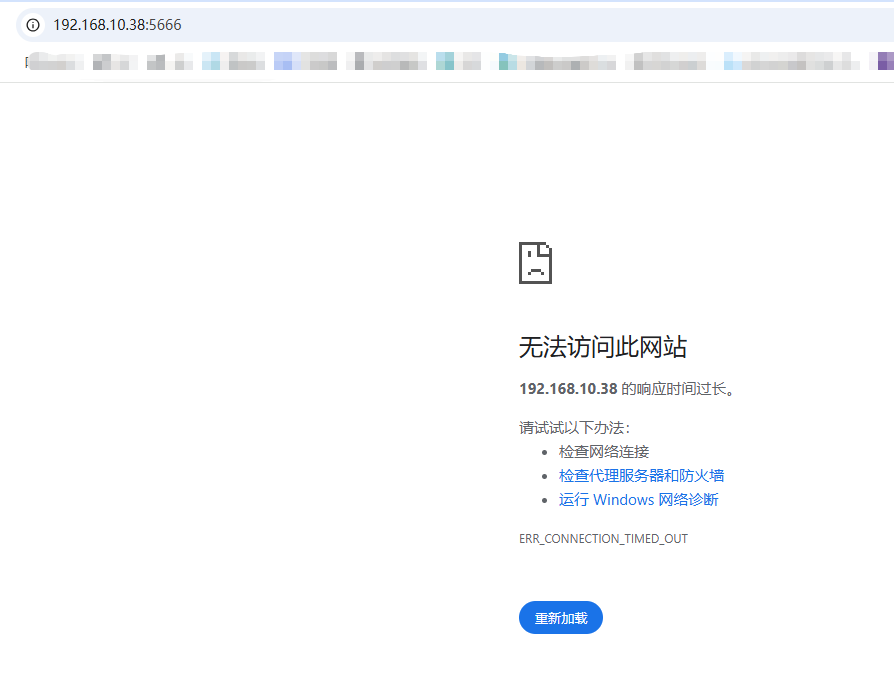894x690 pixels.
Task: Click the 请试试以下办法 text line
Action: [x=574, y=428]
